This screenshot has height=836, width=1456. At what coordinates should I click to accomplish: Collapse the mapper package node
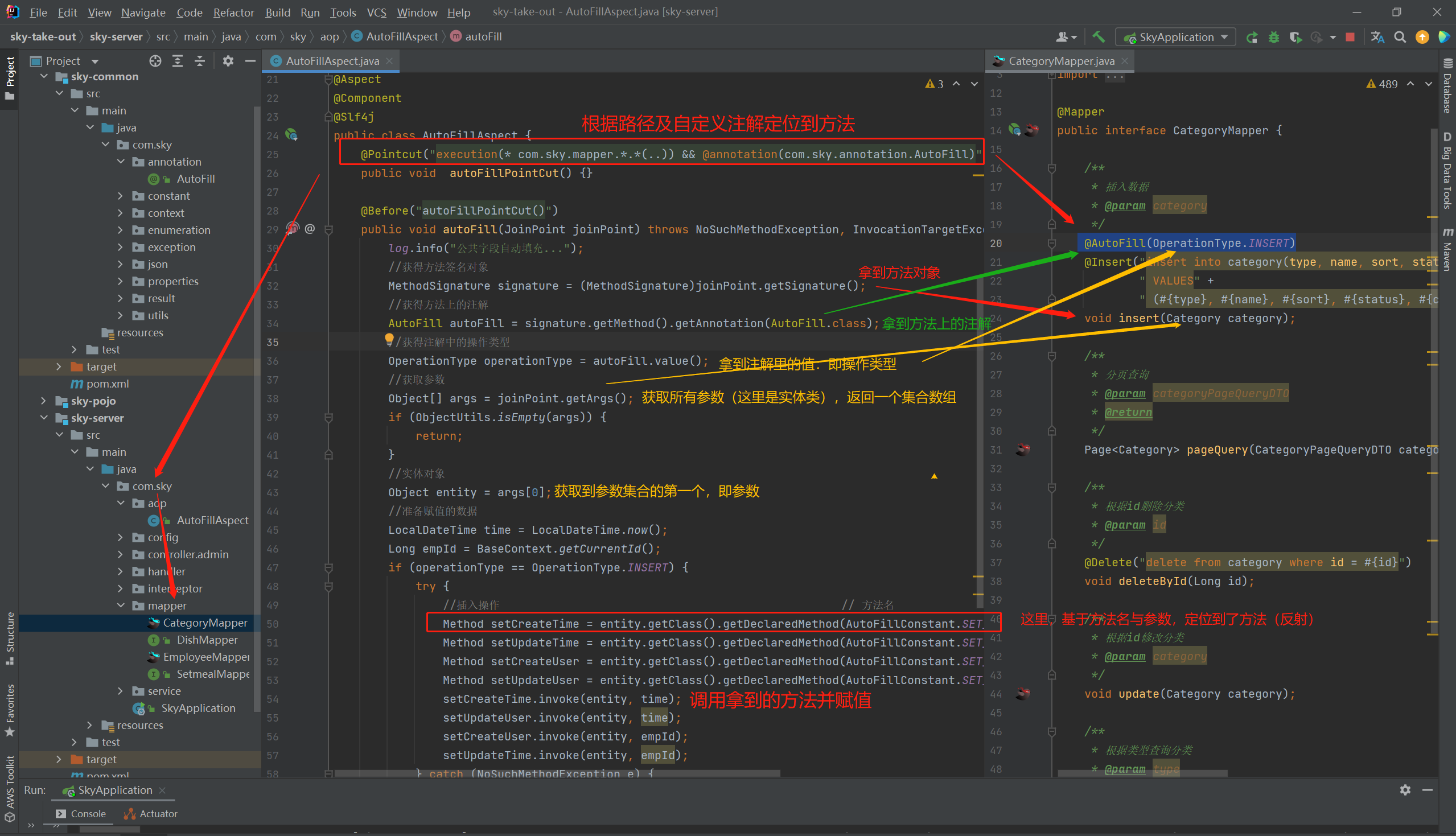[121, 605]
